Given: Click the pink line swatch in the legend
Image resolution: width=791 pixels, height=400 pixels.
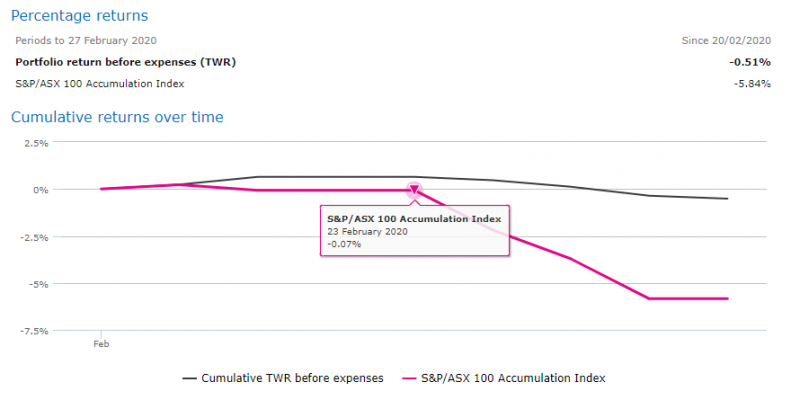Looking at the screenshot, I should click(x=407, y=378).
